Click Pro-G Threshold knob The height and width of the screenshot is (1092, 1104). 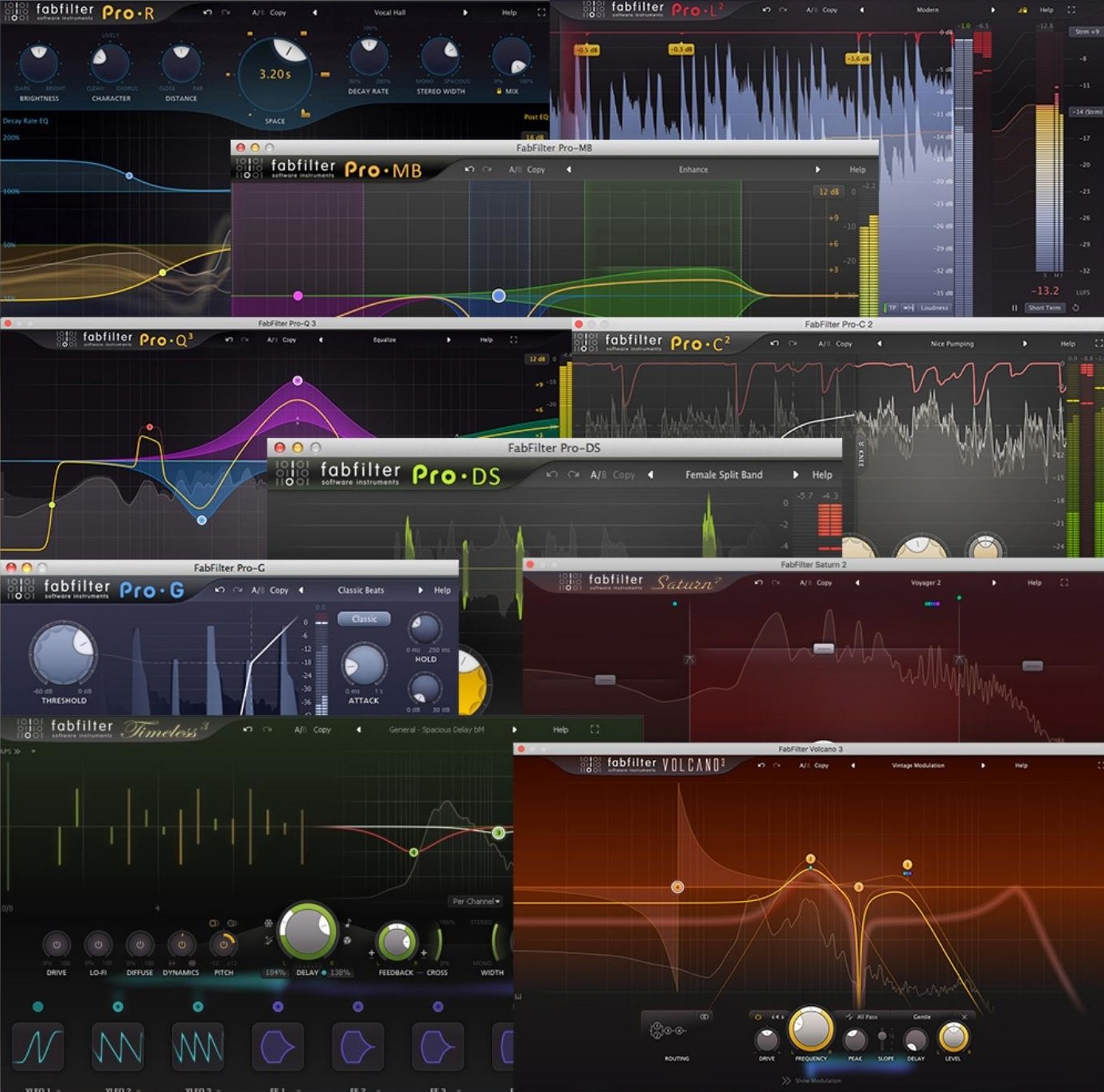pyautogui.click(x=63, y=653)
